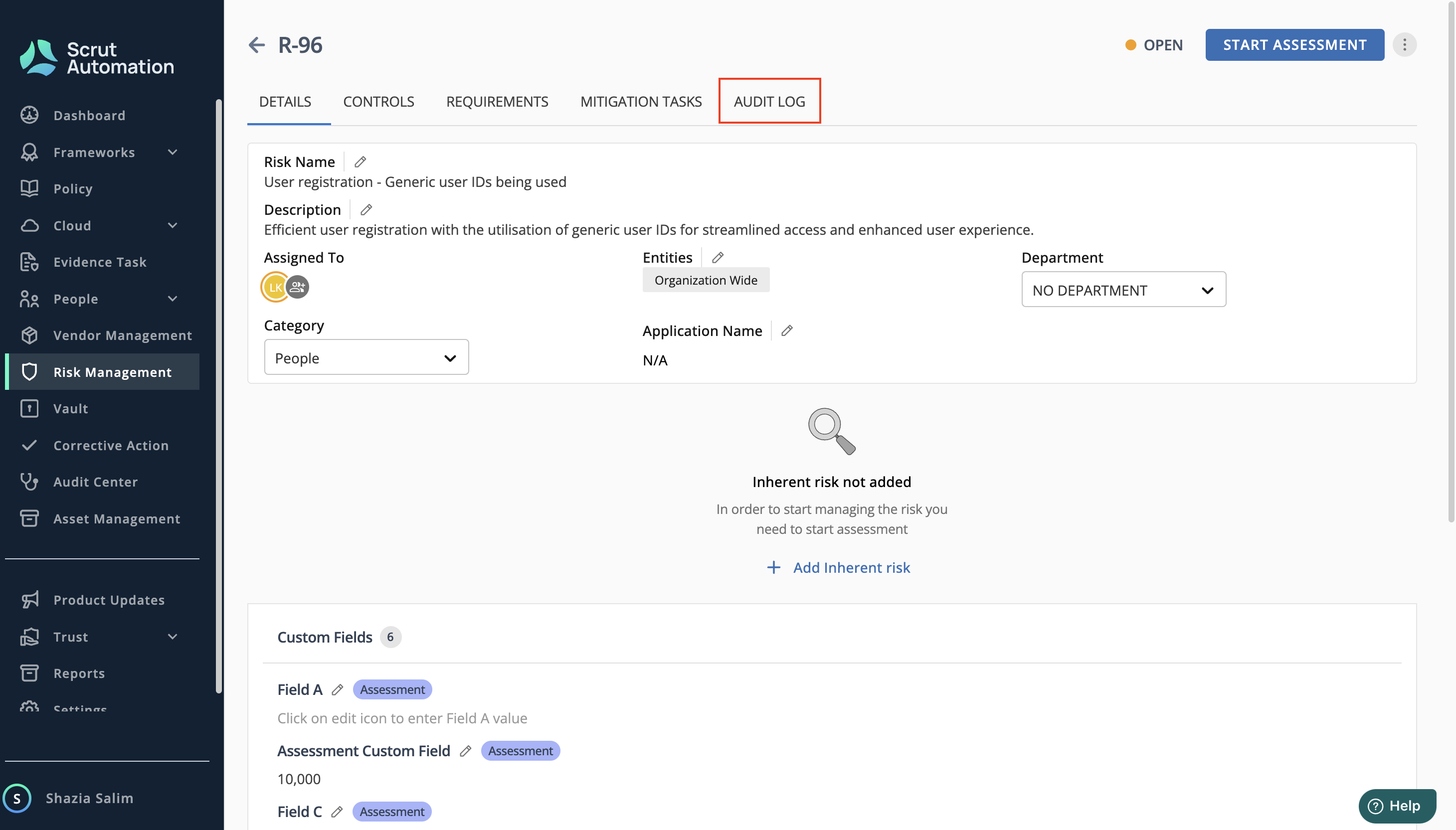Click the Audit Center stethoscope icon
Screen dimensions: 1456x830
(29, 482)
